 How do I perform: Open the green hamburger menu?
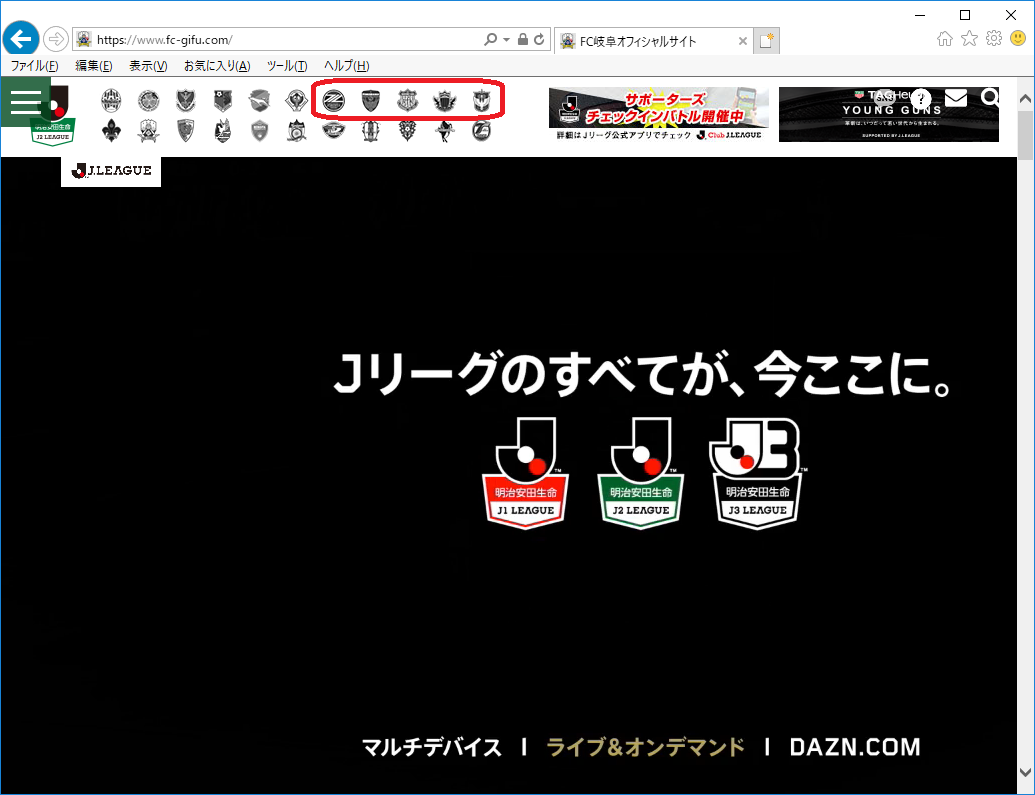[x=25, y=101]
